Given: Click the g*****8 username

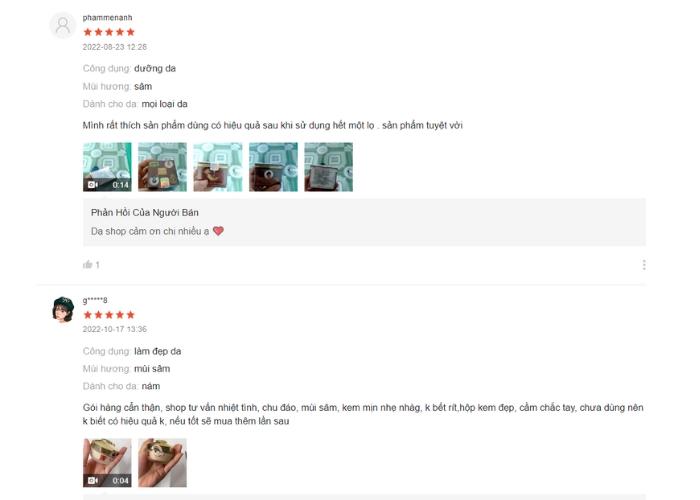Looking at the screenshot, I should (x=95, y=300).
